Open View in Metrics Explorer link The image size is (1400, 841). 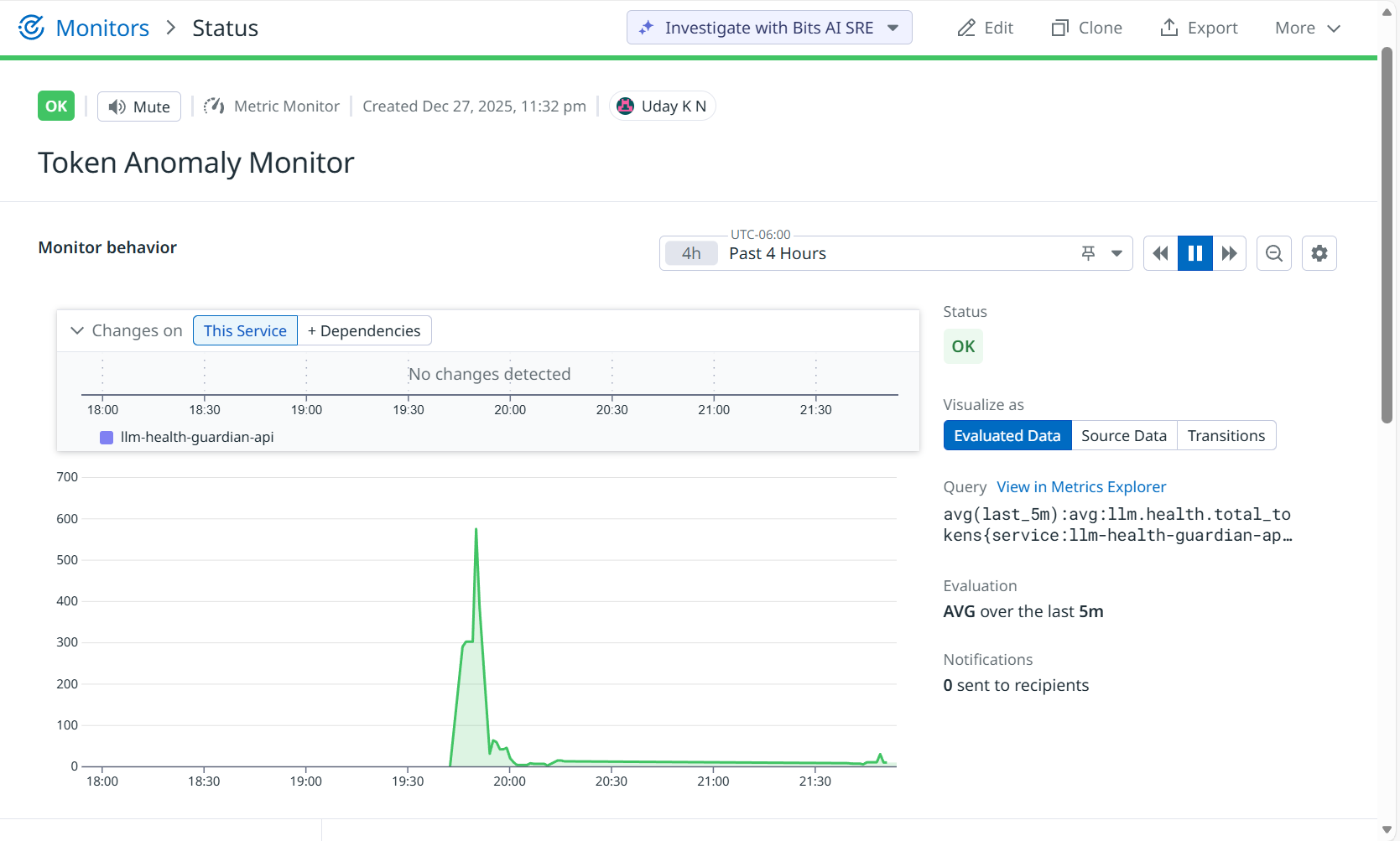[x=1081, y=486]
